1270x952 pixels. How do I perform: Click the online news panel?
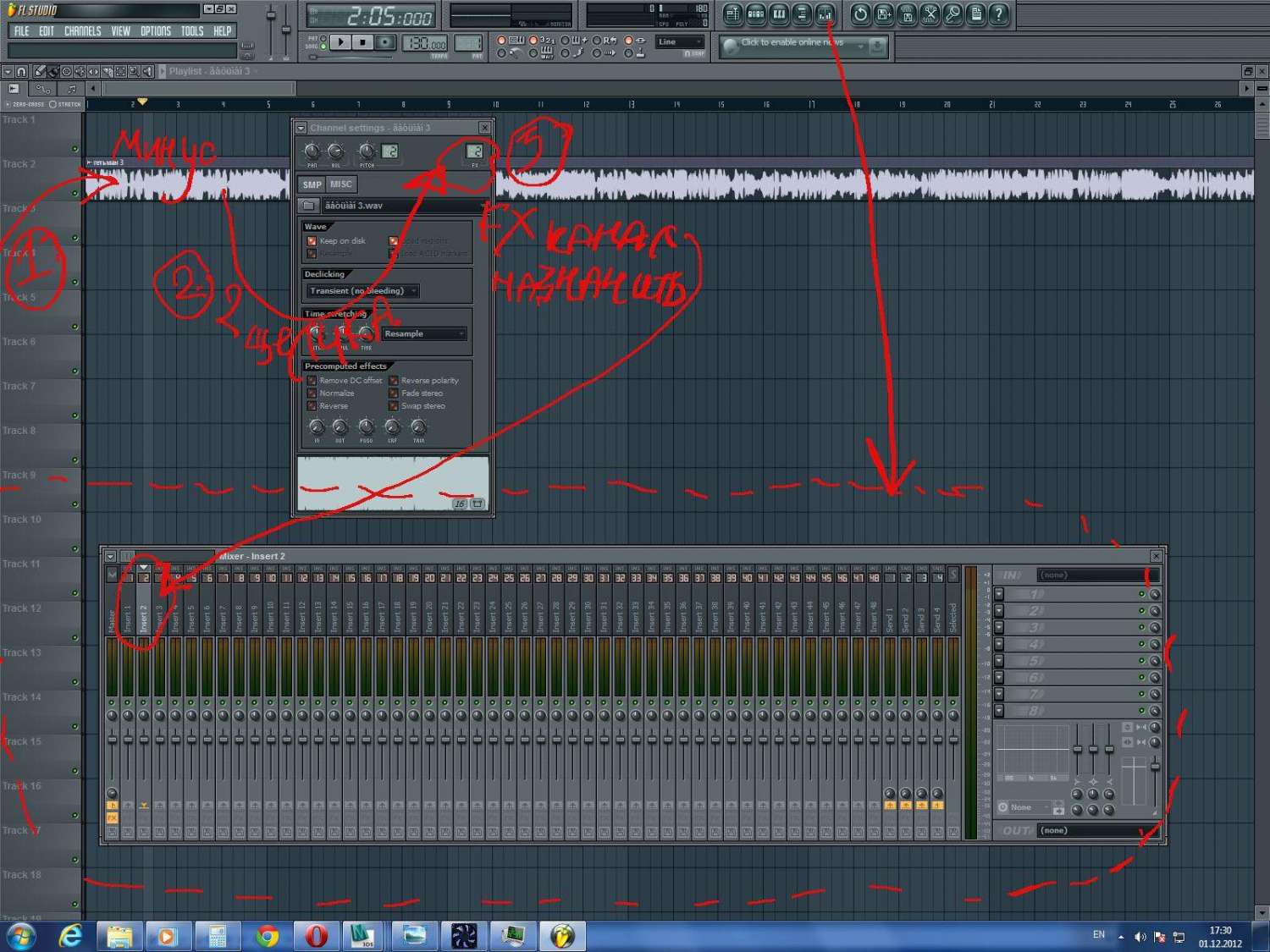click(x=803, y=46)
